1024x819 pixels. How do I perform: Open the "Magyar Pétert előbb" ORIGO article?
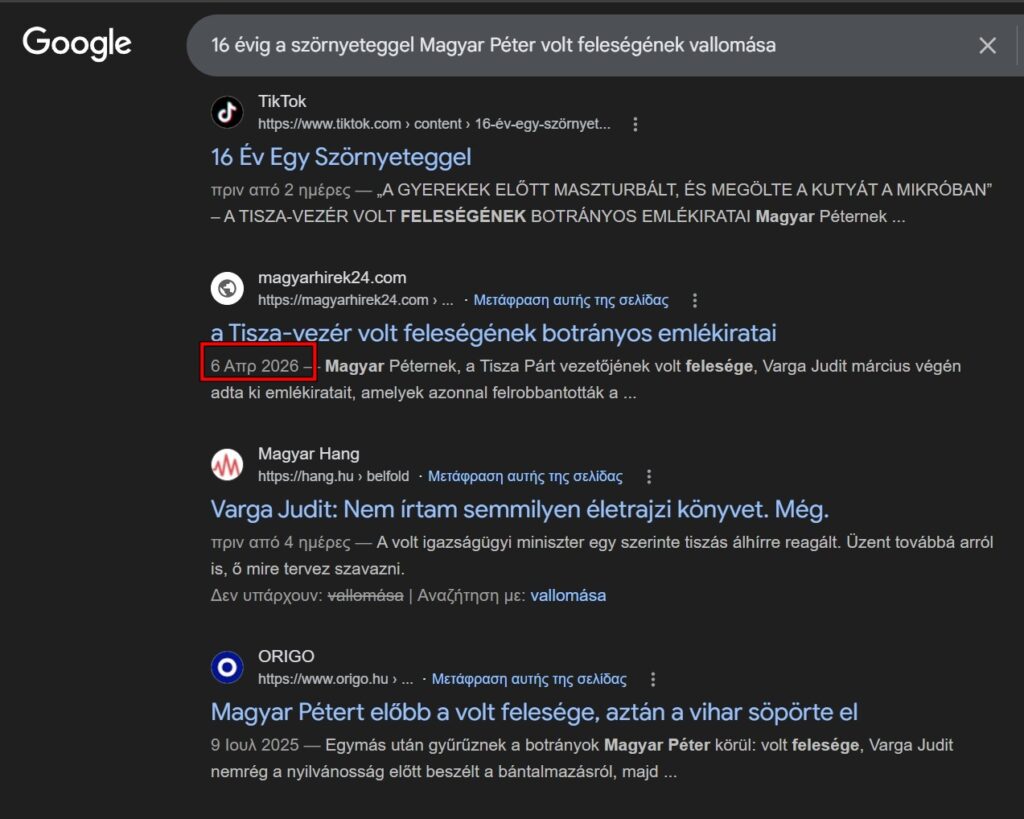coord(534,712)
